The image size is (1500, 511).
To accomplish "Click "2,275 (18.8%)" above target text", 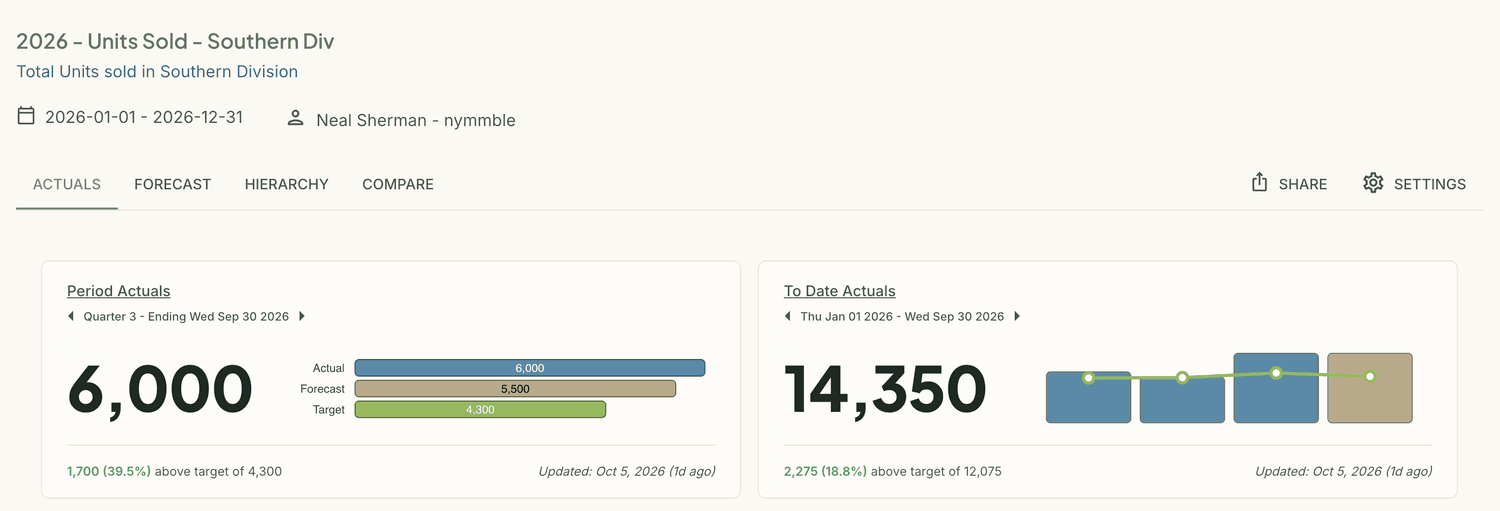I will (x=826, y=471).
